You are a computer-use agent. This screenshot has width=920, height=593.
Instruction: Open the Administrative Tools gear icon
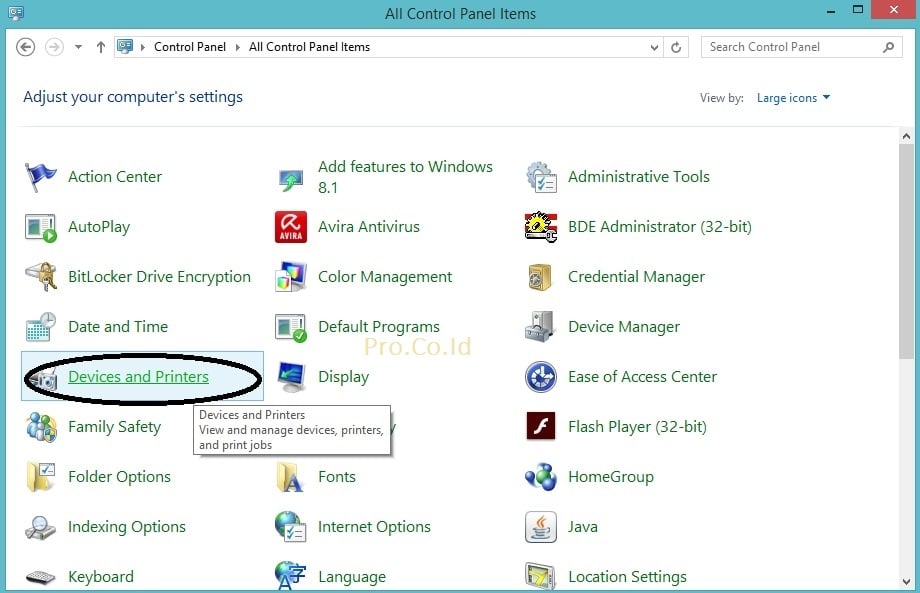click(541, 177)
